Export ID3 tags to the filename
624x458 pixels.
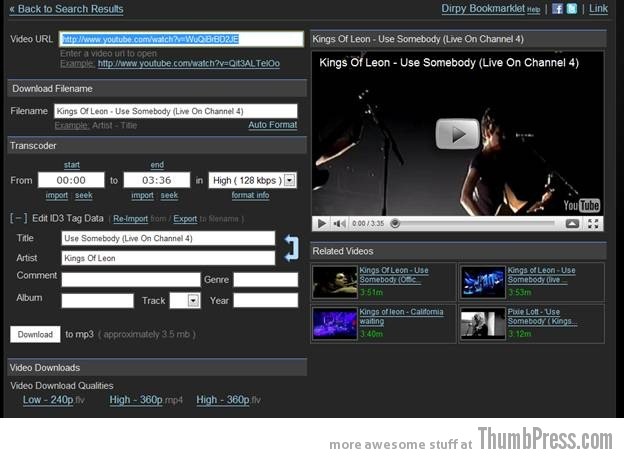[185, 218]
